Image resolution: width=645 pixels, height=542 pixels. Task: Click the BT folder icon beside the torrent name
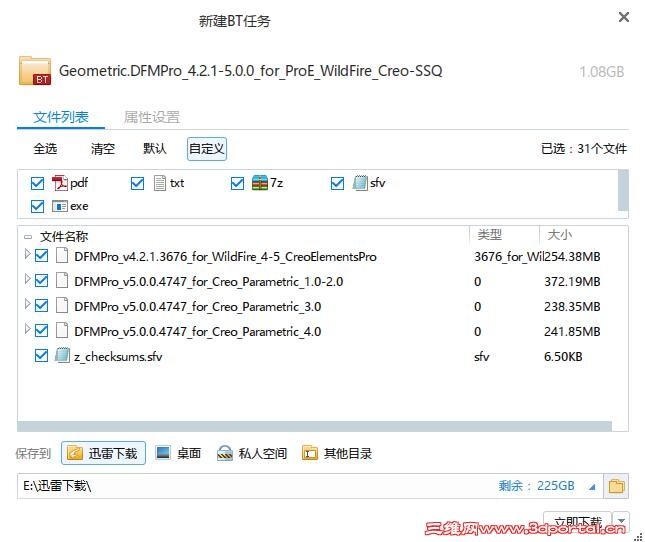[x=35, y=71]
